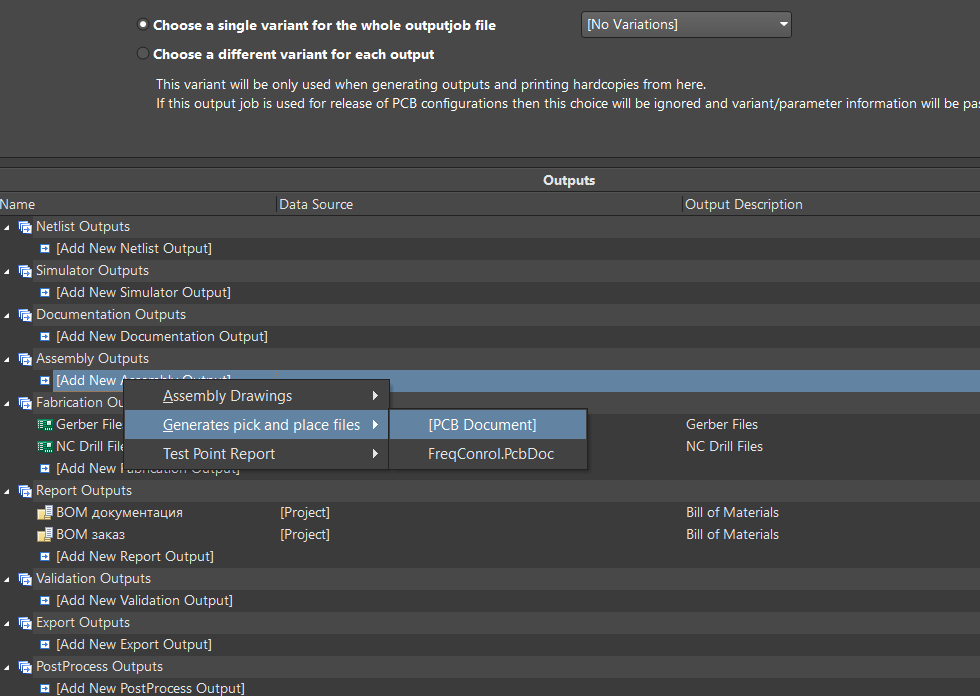Click add icon beside Add New PostProcess Output
Viewport: 980px width, 696px height.
tap(45, 689)
